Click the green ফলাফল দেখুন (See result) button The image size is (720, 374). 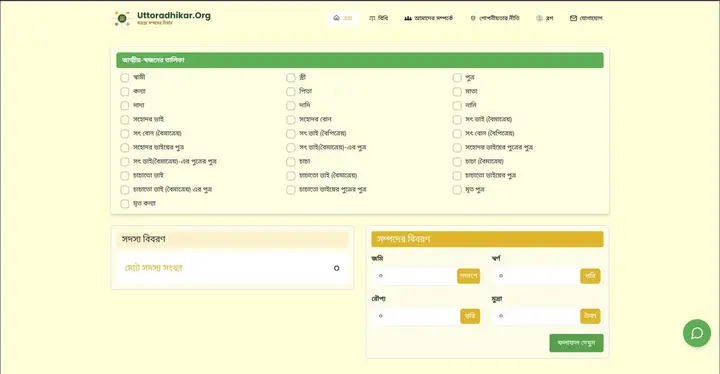[x=576, y=343]
